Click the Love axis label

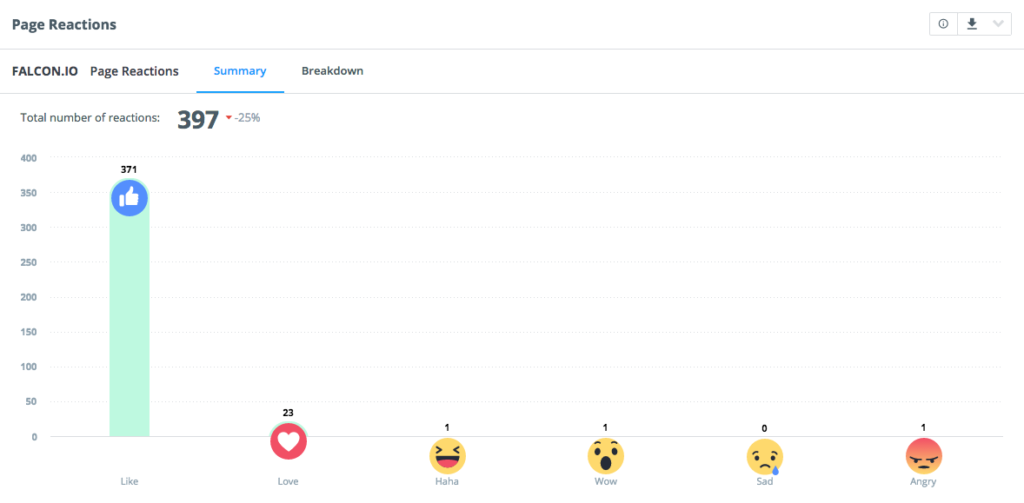tap(288, 482)
